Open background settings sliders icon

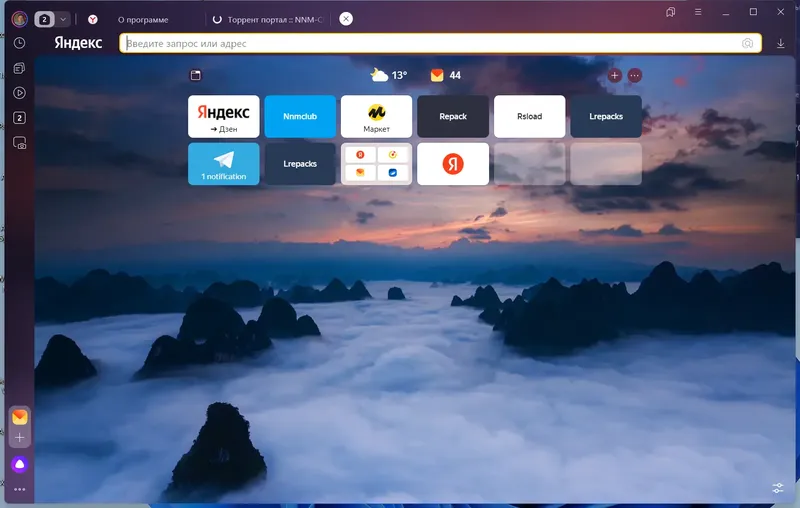tap(778, 488)
